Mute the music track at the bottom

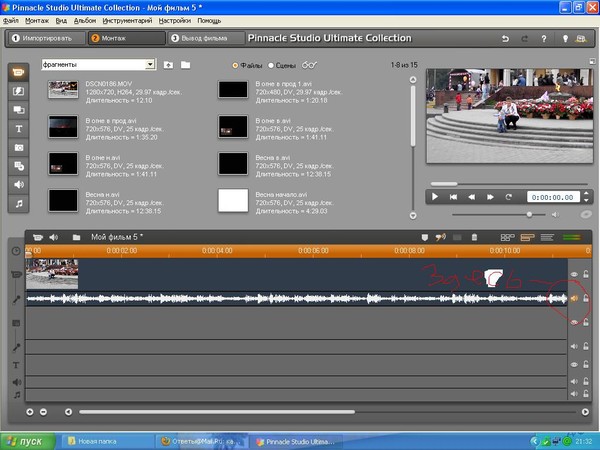click(x=574, y=393)
